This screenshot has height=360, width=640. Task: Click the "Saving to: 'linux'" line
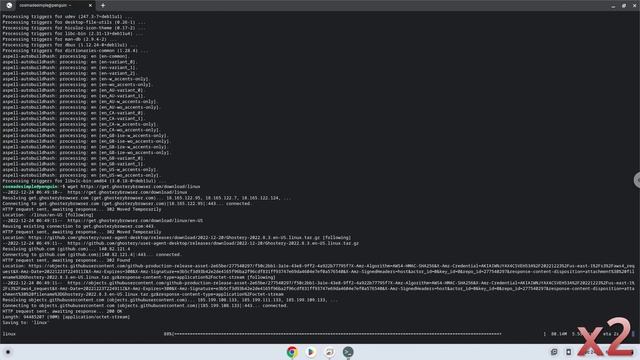pos(25,322)
